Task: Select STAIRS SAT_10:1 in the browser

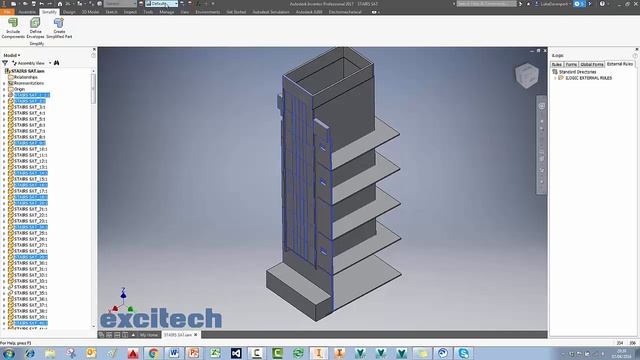Action: [31, 149]
